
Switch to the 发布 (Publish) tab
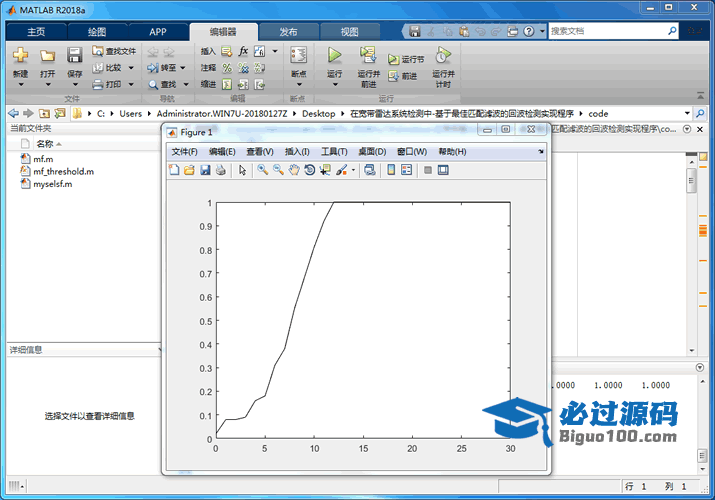pos(288,32)
